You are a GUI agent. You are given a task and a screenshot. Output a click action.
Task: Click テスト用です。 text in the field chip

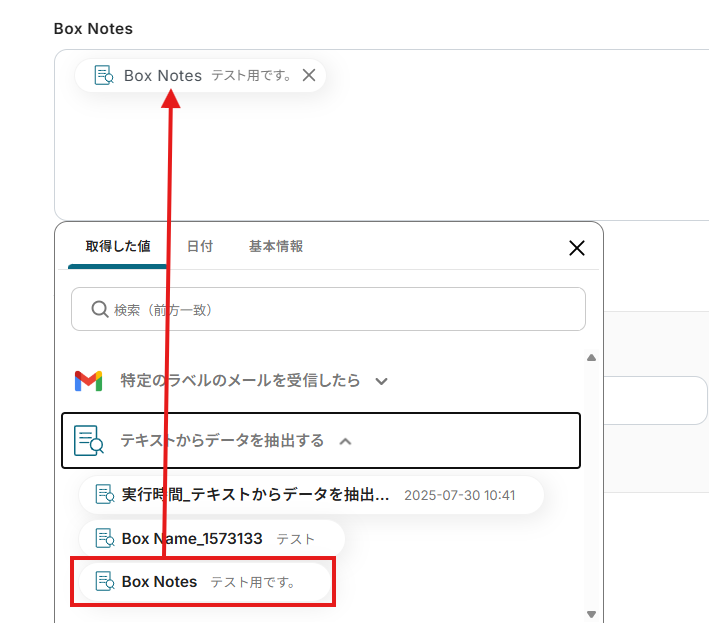point(251,75)
